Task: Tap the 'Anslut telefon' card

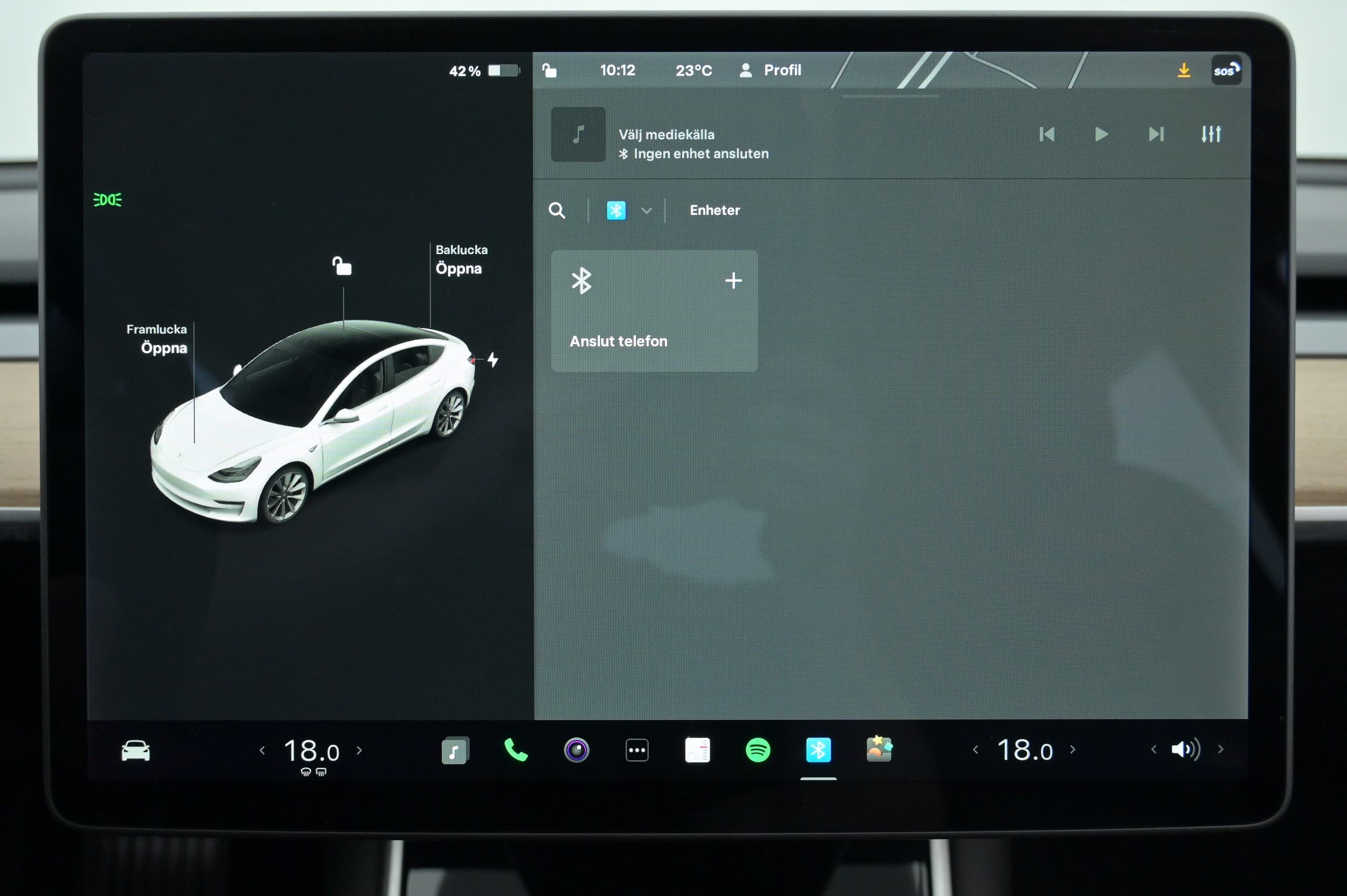Action: tap(654, 311)
